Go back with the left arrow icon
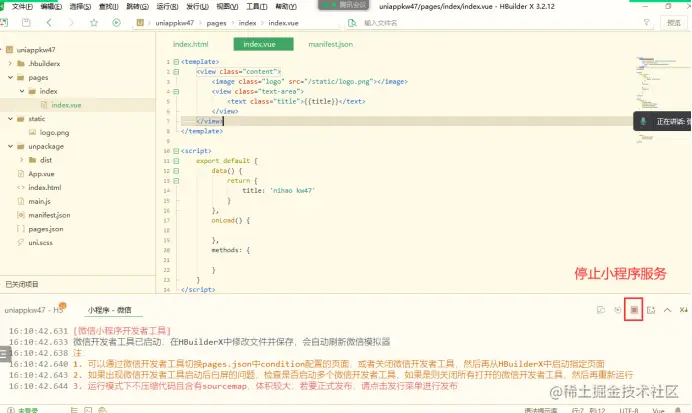This screenshot has height=413, width=692. pos(49,23)
